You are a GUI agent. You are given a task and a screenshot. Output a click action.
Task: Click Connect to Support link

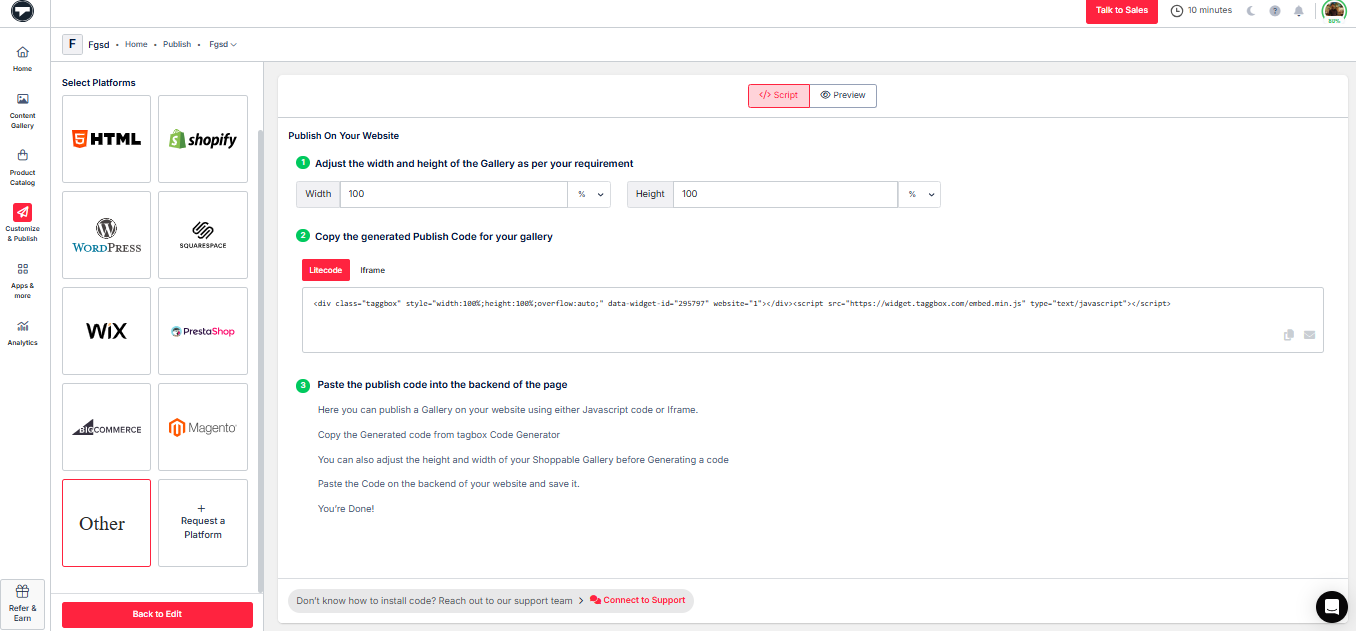click(x=637, y=601)
